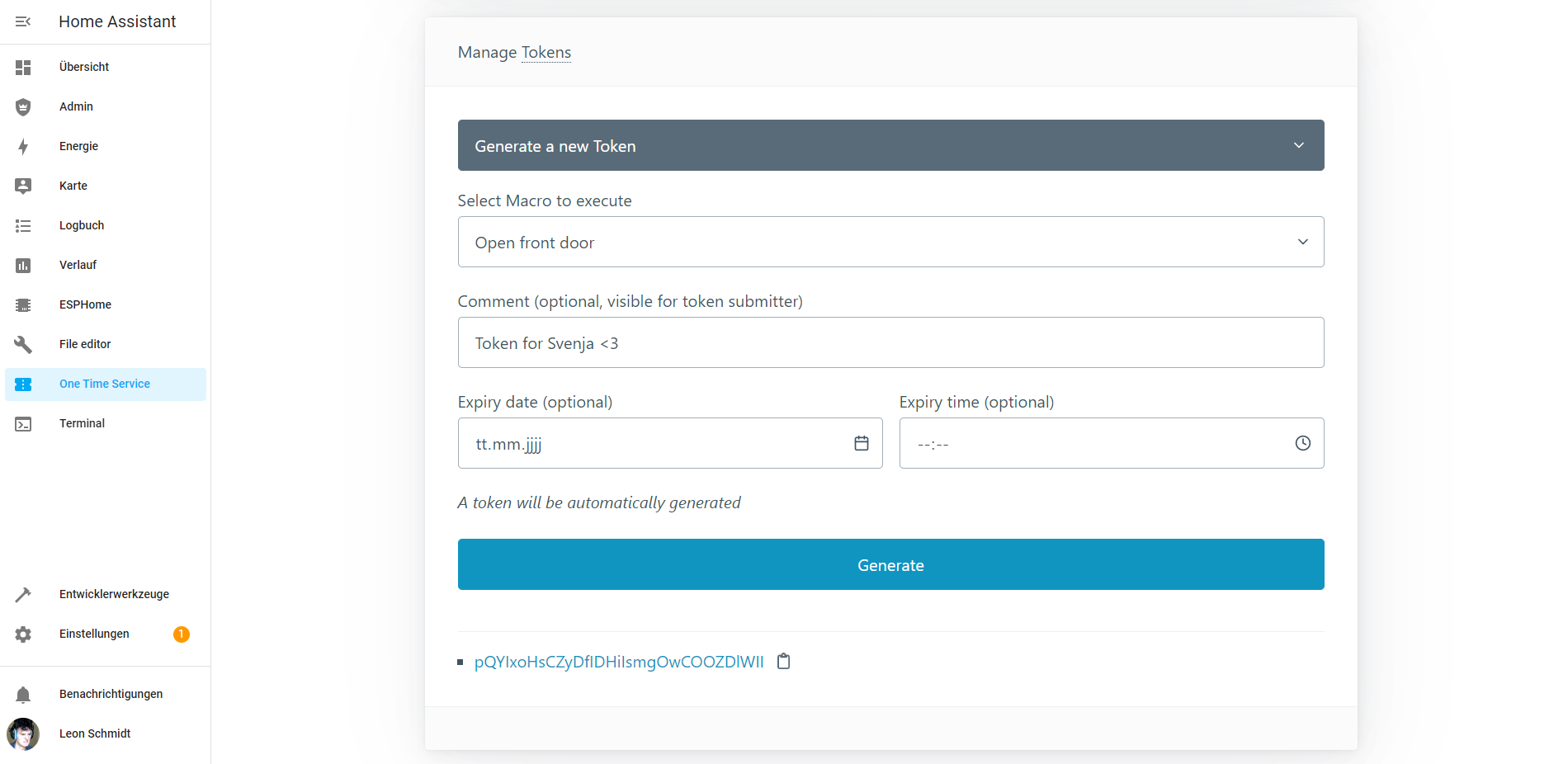Copy the generated token with clipboard icon
This screenshot has height=764, width=1568.
pyautogui.click(x=784, y=662)
